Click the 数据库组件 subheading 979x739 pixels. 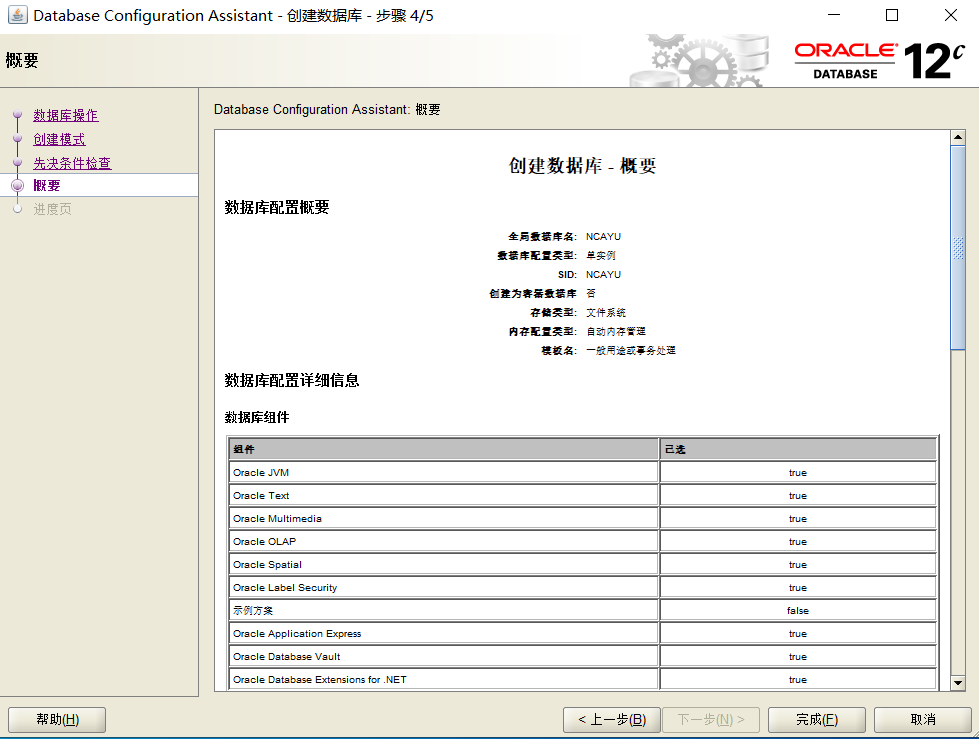(257, 417)
